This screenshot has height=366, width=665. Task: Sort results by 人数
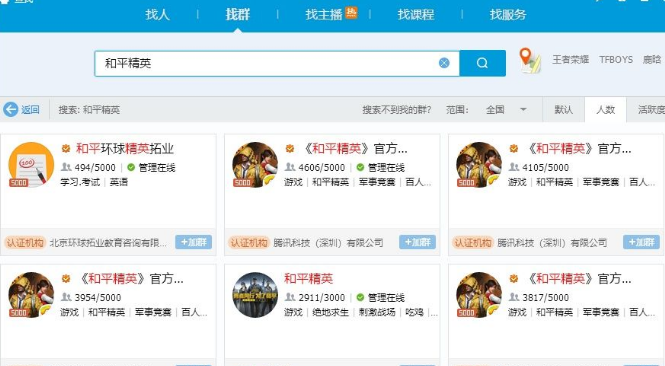pos(605,110)
